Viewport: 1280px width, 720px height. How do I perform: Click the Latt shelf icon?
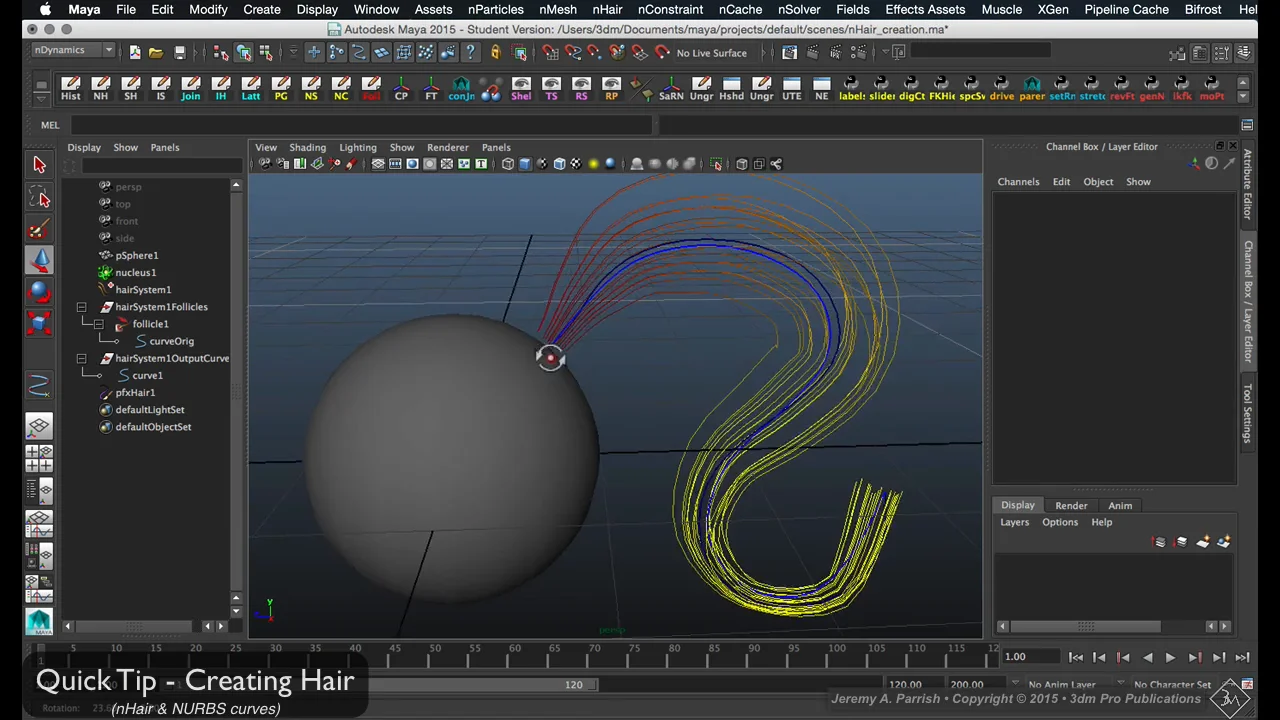click(x=250, y=89)
